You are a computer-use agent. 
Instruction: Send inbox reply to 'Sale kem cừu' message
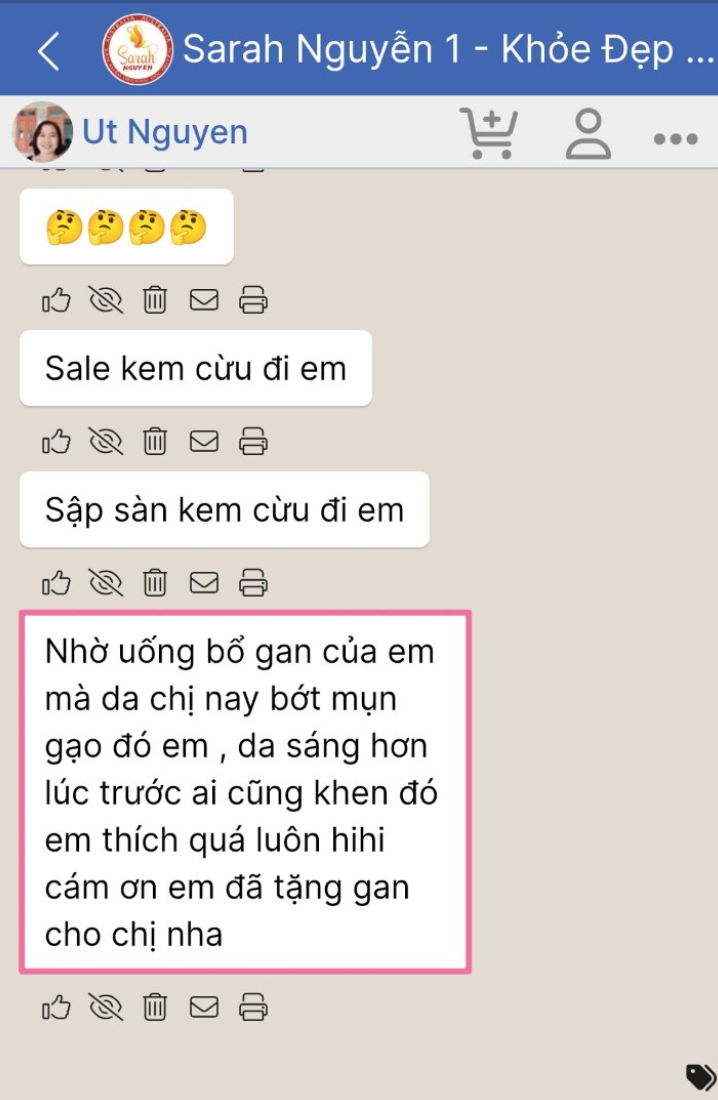(204, 441)
